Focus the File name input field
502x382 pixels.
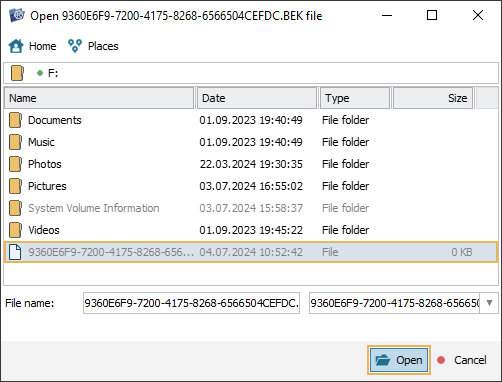191,303
